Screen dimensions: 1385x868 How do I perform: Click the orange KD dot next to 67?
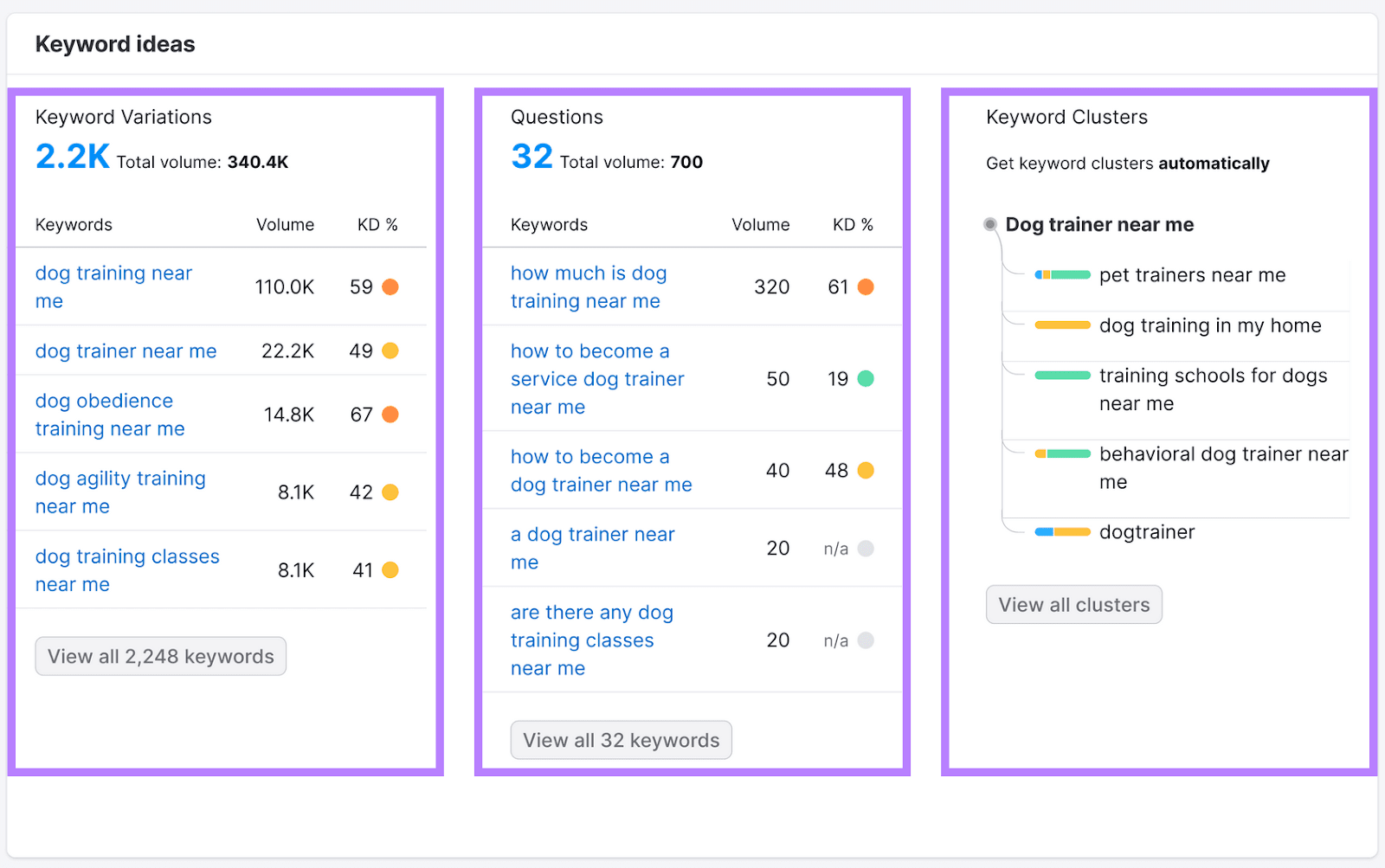point(390,415)
